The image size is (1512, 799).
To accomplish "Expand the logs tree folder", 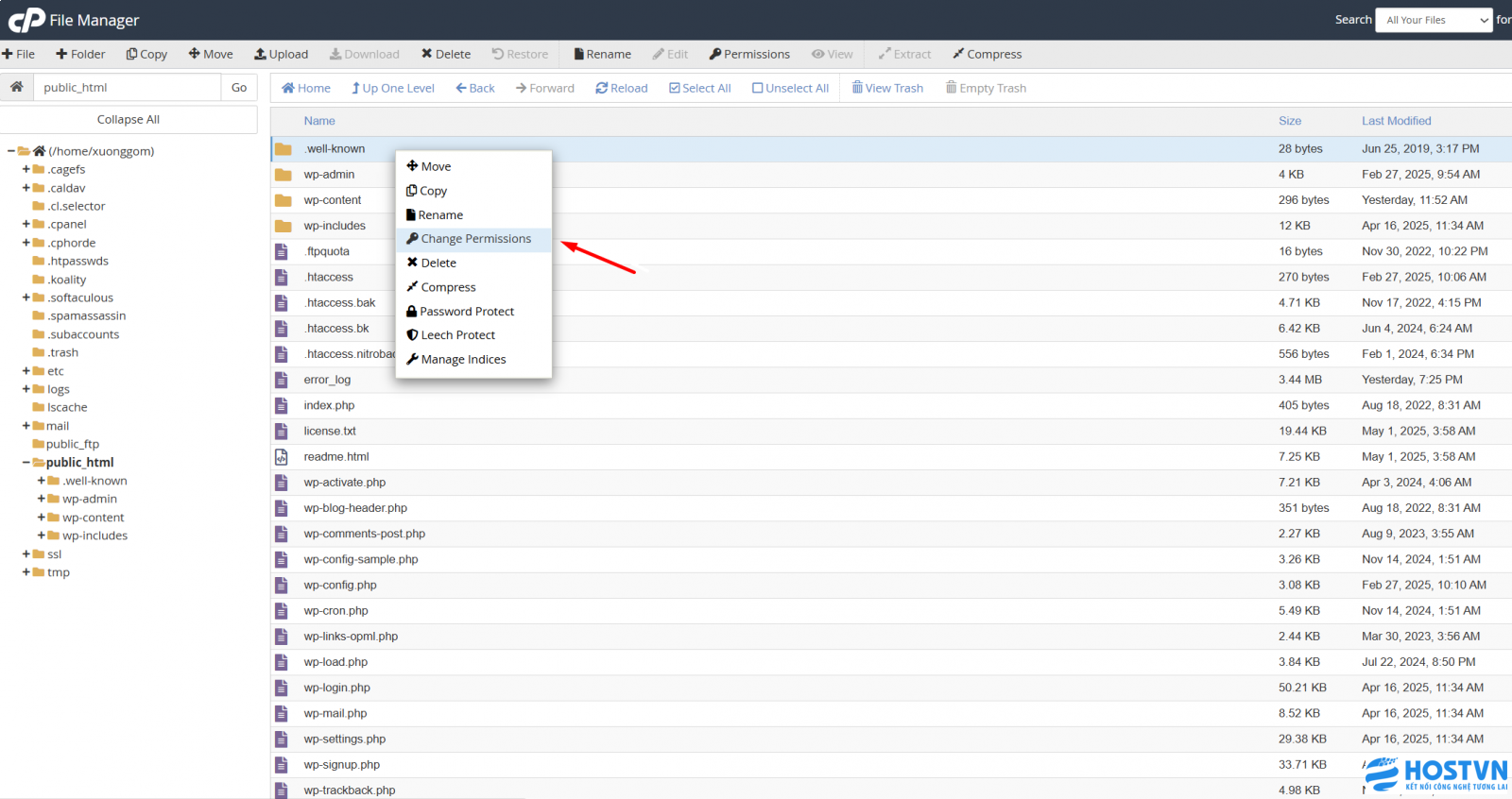I will [x=26, y=389].
